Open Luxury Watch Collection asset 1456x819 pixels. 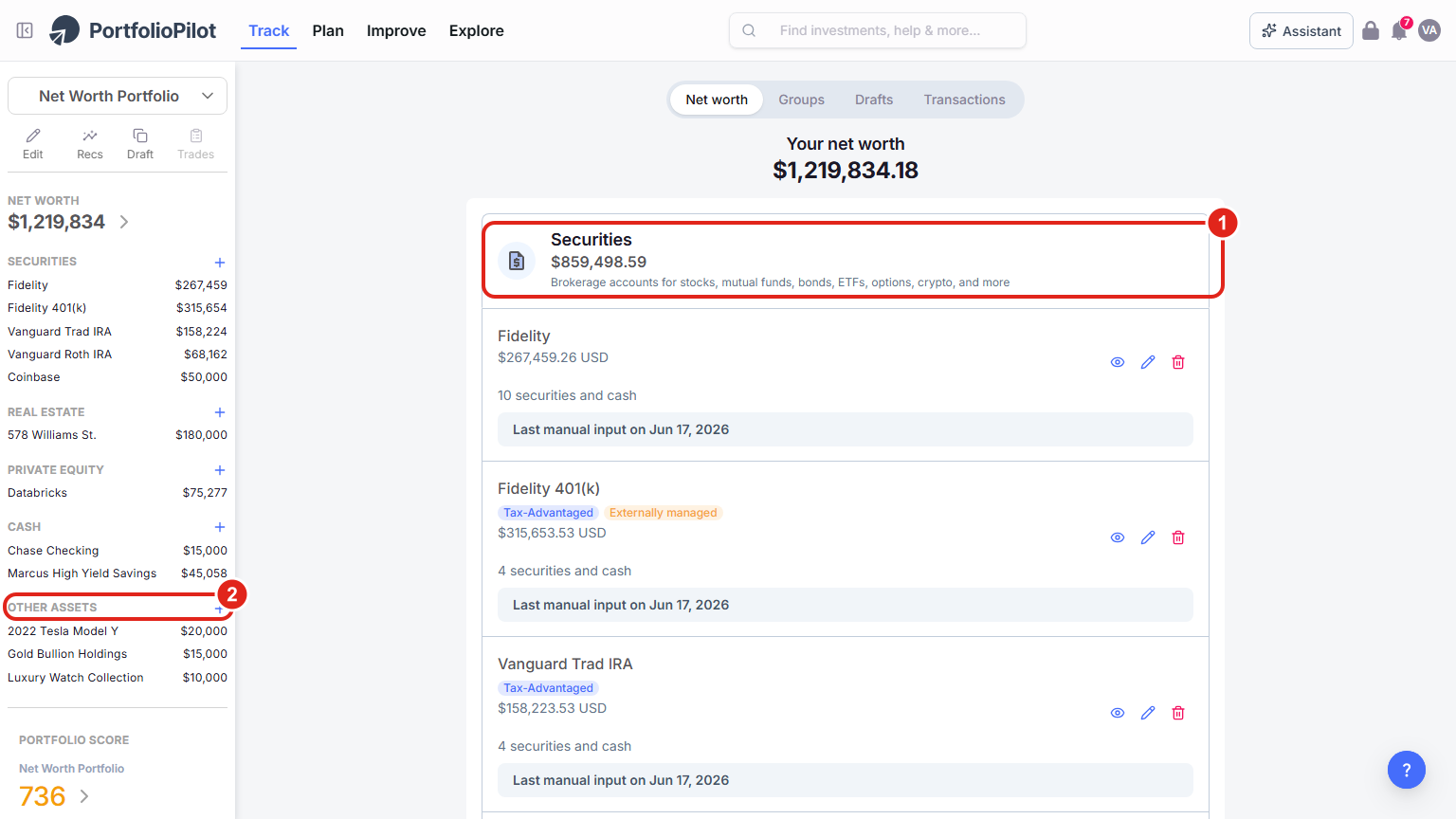tap(118, 678)
